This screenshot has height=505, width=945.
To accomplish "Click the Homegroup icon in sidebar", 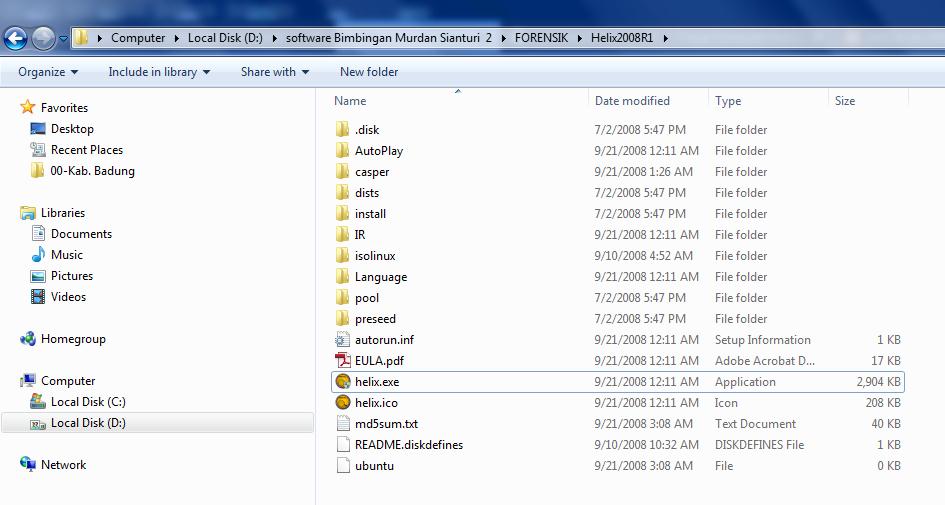I will pyautogui.click(x=28, y=339).
